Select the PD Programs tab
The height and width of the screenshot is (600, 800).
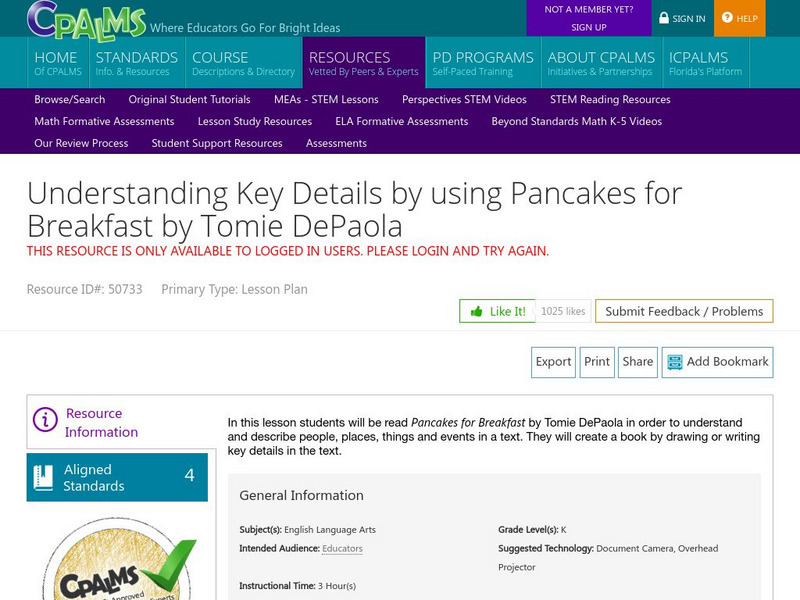482,63
